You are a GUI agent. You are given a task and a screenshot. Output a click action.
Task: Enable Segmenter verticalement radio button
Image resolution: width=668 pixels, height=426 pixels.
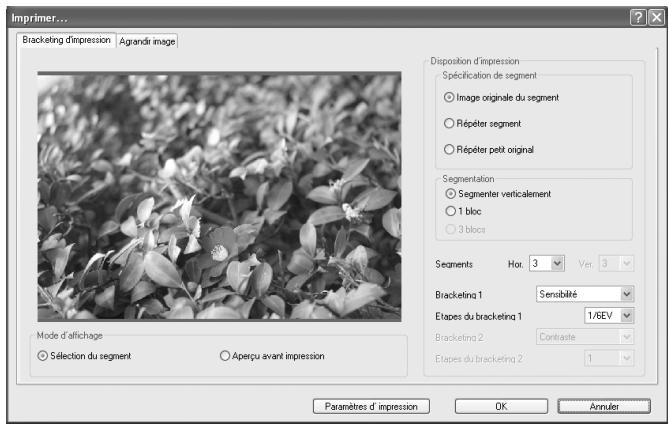[498, 194]
